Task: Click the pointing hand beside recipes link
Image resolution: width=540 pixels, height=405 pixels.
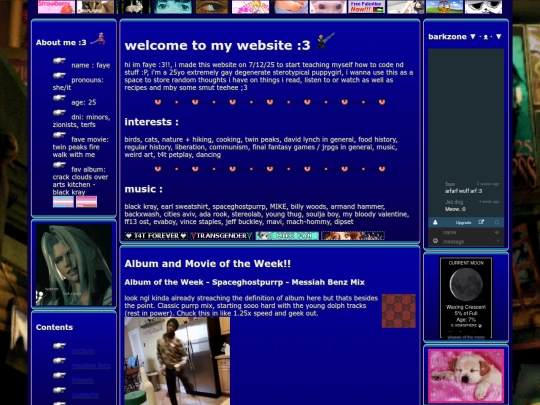Action: 59,346
